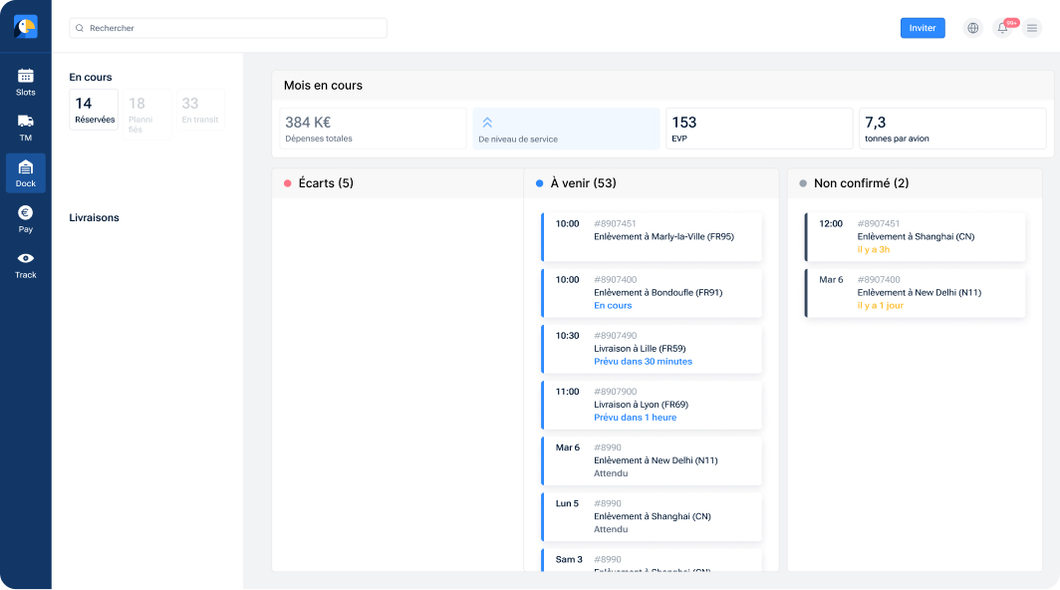Select the 14 Réservées tab
This screenshot has height=590, width=1060.
point(94,109)
